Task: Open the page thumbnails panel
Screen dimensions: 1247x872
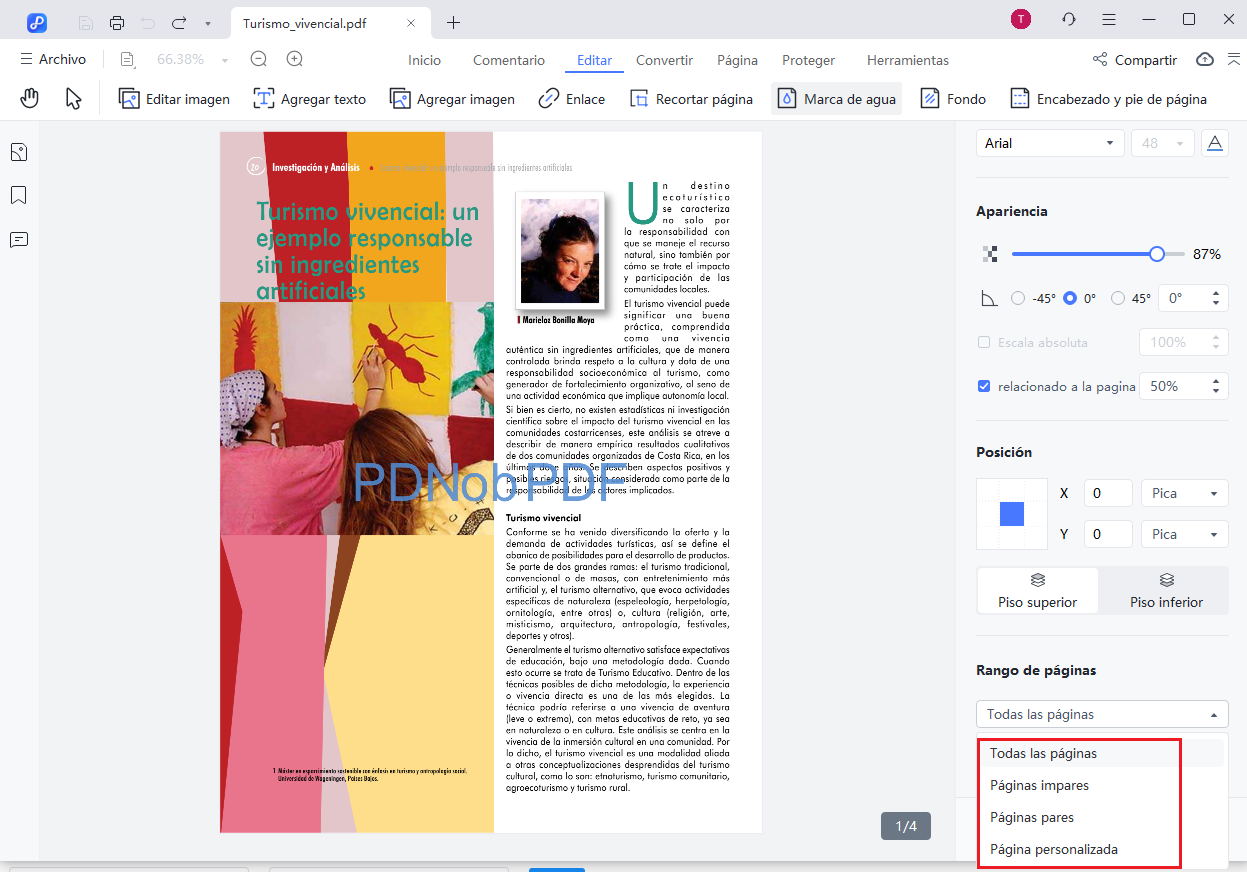Action: pyautogui.click(x=18, y=152)
